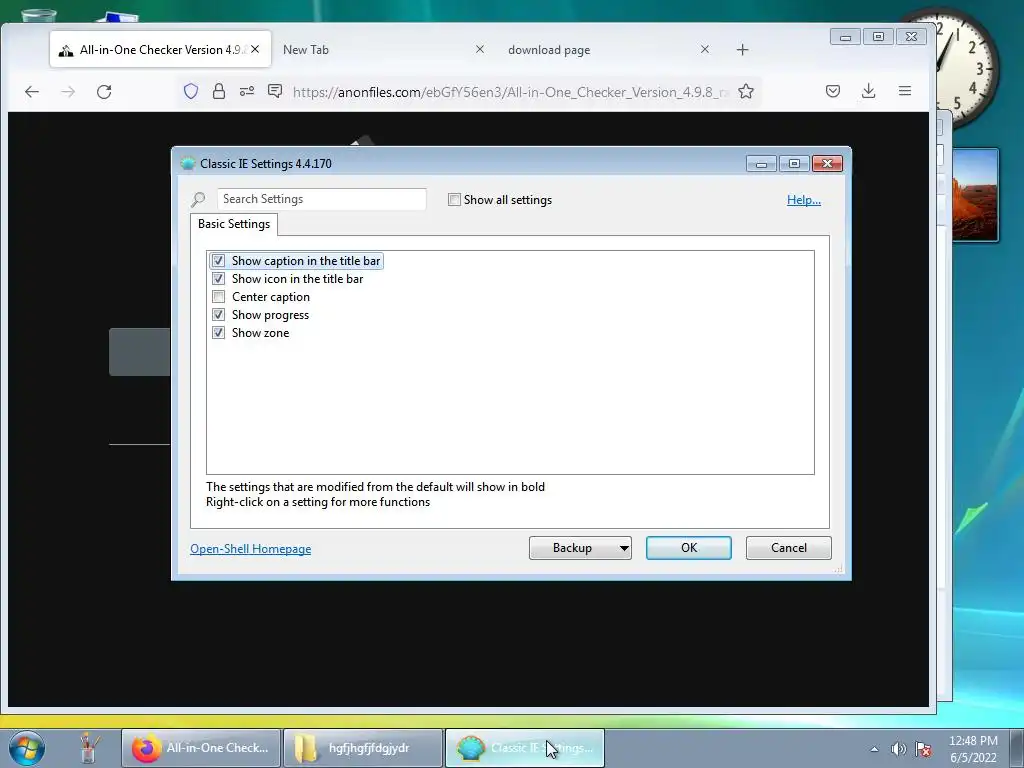Open Firefox downloads panel
This screenshot has height=768, width=1024.
coord(869,91)
